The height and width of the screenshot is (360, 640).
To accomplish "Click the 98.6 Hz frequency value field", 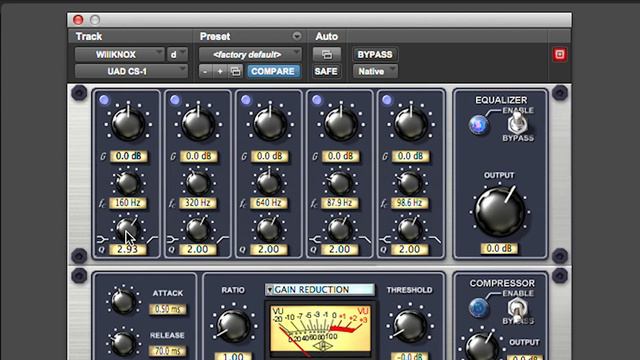I will point(410,202).
